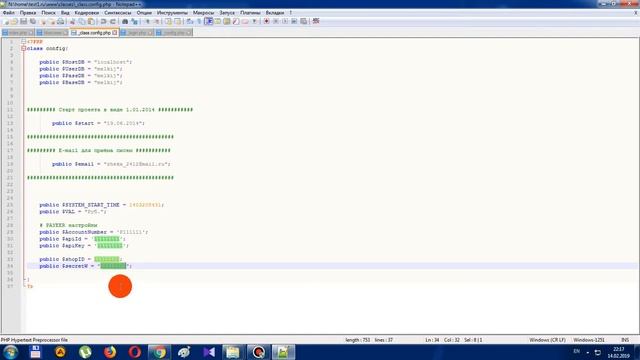The image size is (640, 360).
Task: Click the Stop Recording macro icon
Action: pyautogui.click(x=276, y=21)
